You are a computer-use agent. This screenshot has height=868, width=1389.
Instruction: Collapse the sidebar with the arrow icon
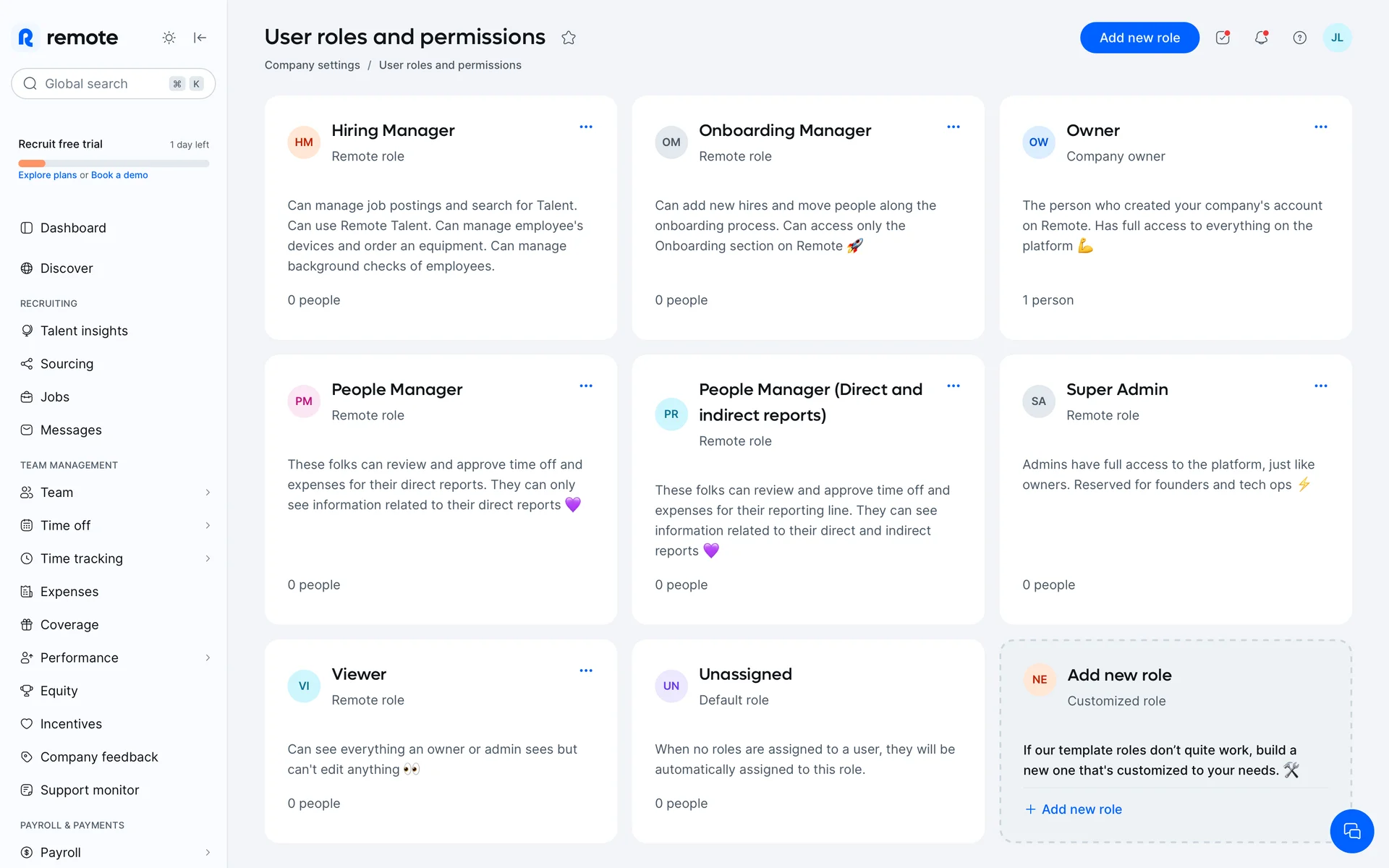click(x=200, y=38)
